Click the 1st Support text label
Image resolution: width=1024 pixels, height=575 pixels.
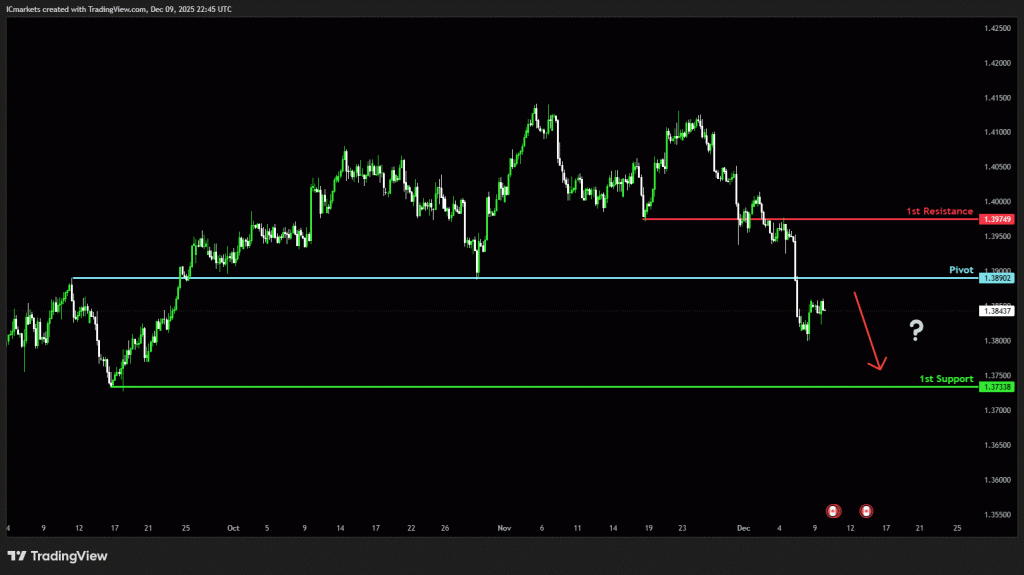(x=946, y=380)
